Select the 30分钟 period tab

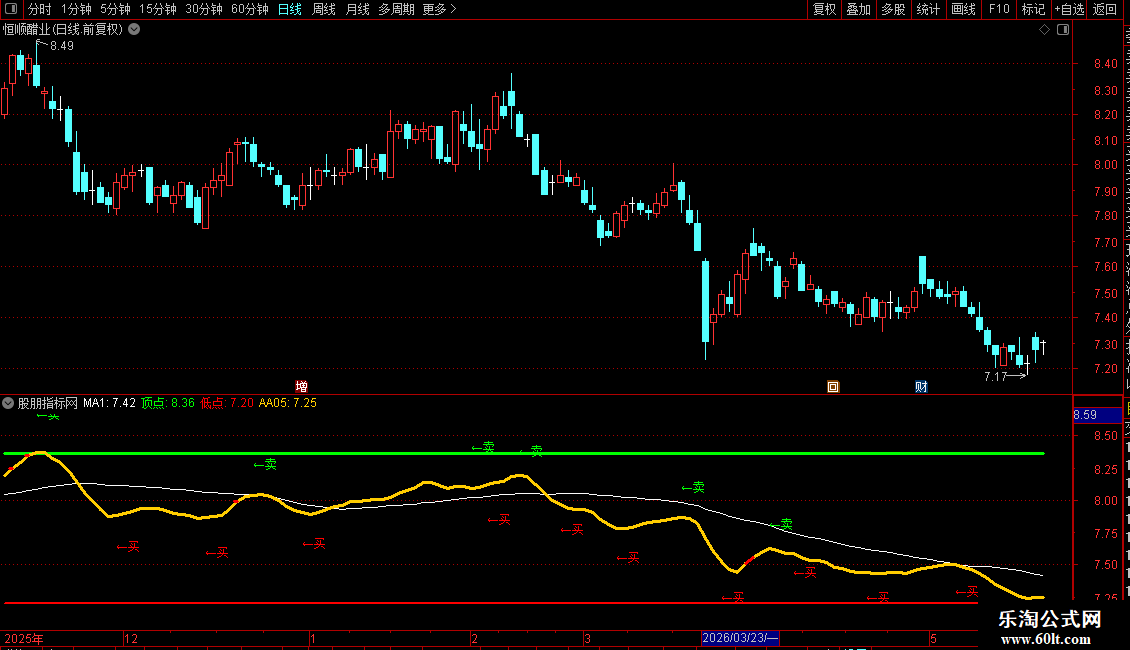coord(203,9)
